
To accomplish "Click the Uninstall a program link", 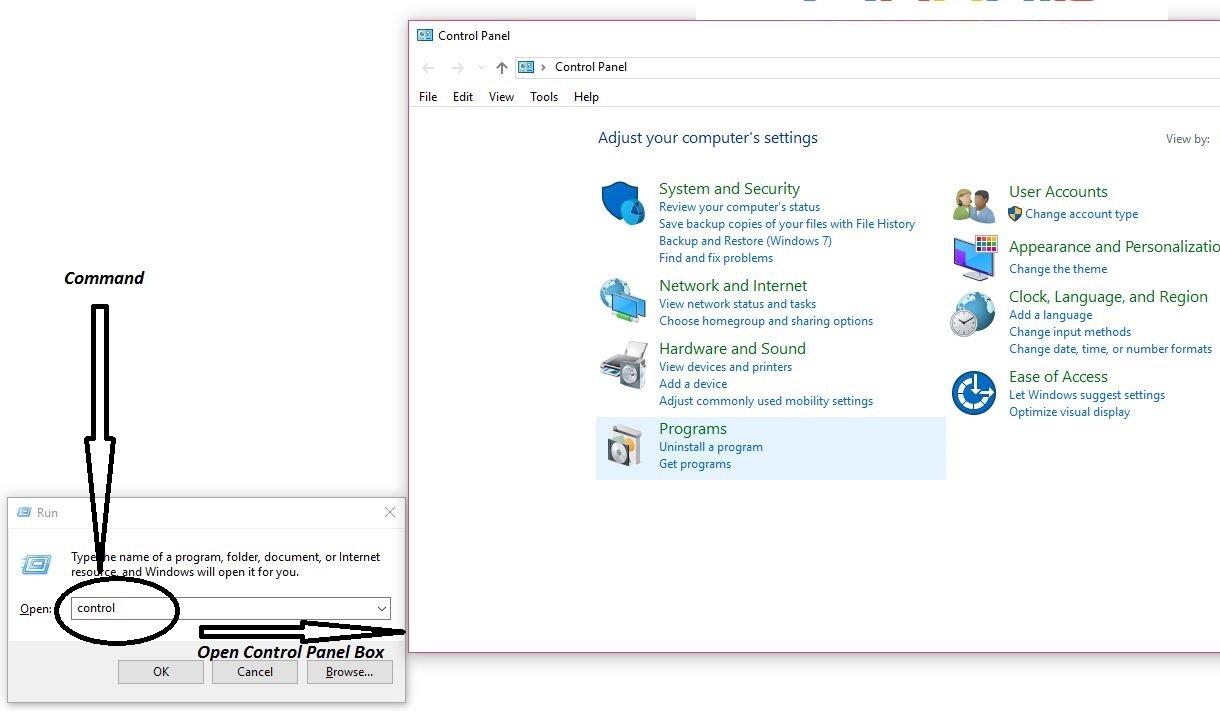I will pos(710,447).
